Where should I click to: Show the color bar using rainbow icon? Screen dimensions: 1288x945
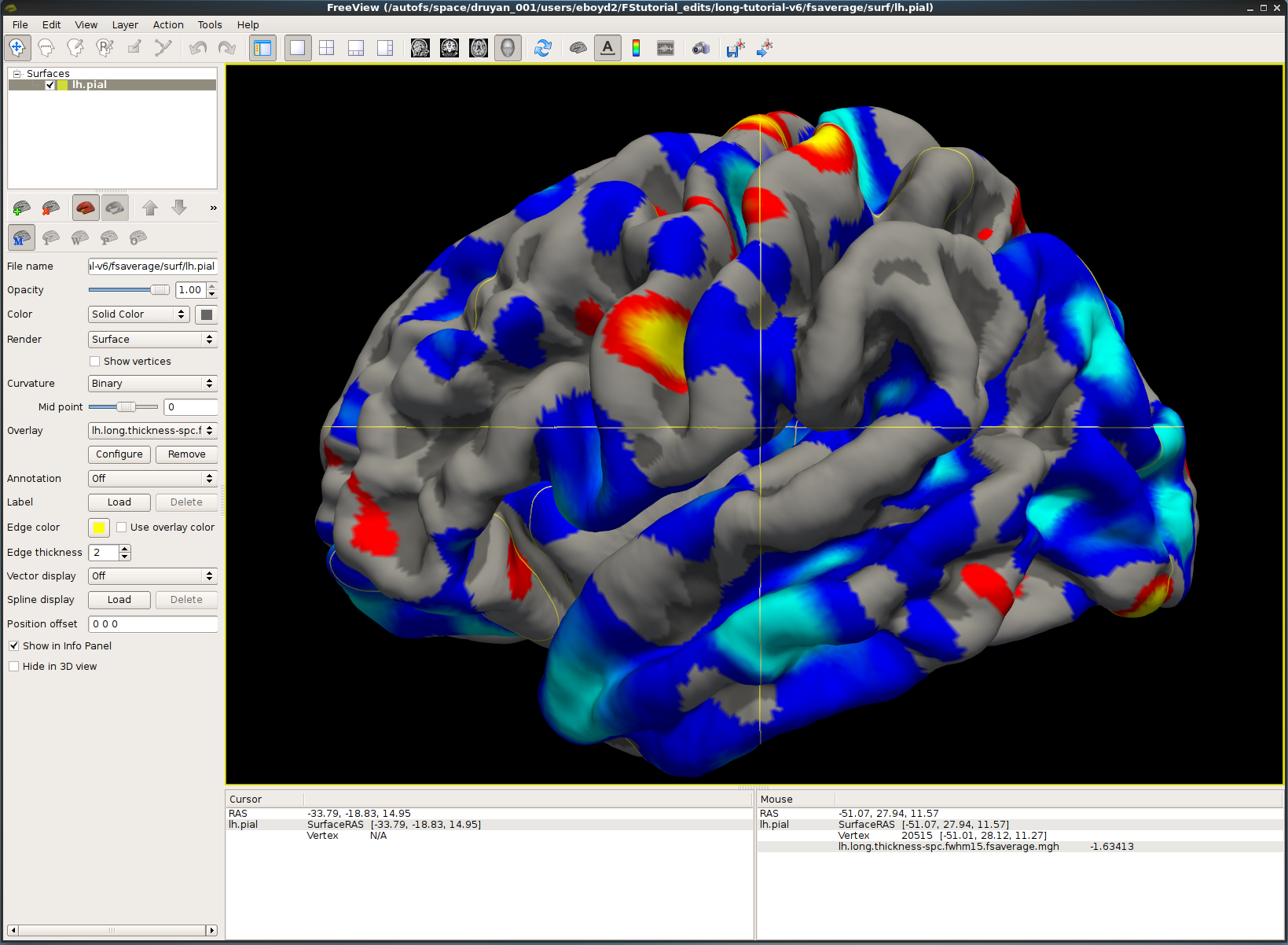[x=636, y=49]
